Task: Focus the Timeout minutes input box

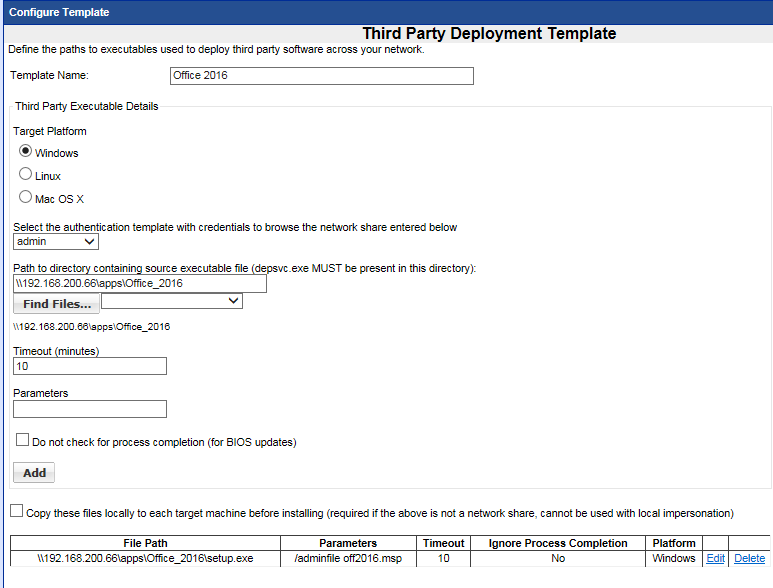Action: 90,366
